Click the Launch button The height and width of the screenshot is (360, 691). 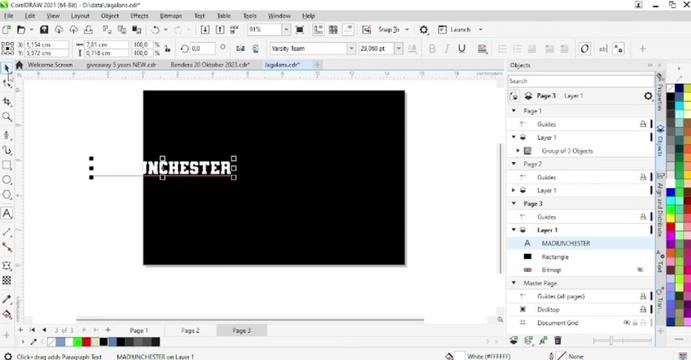pyautogui.click(x=461, y=30)
